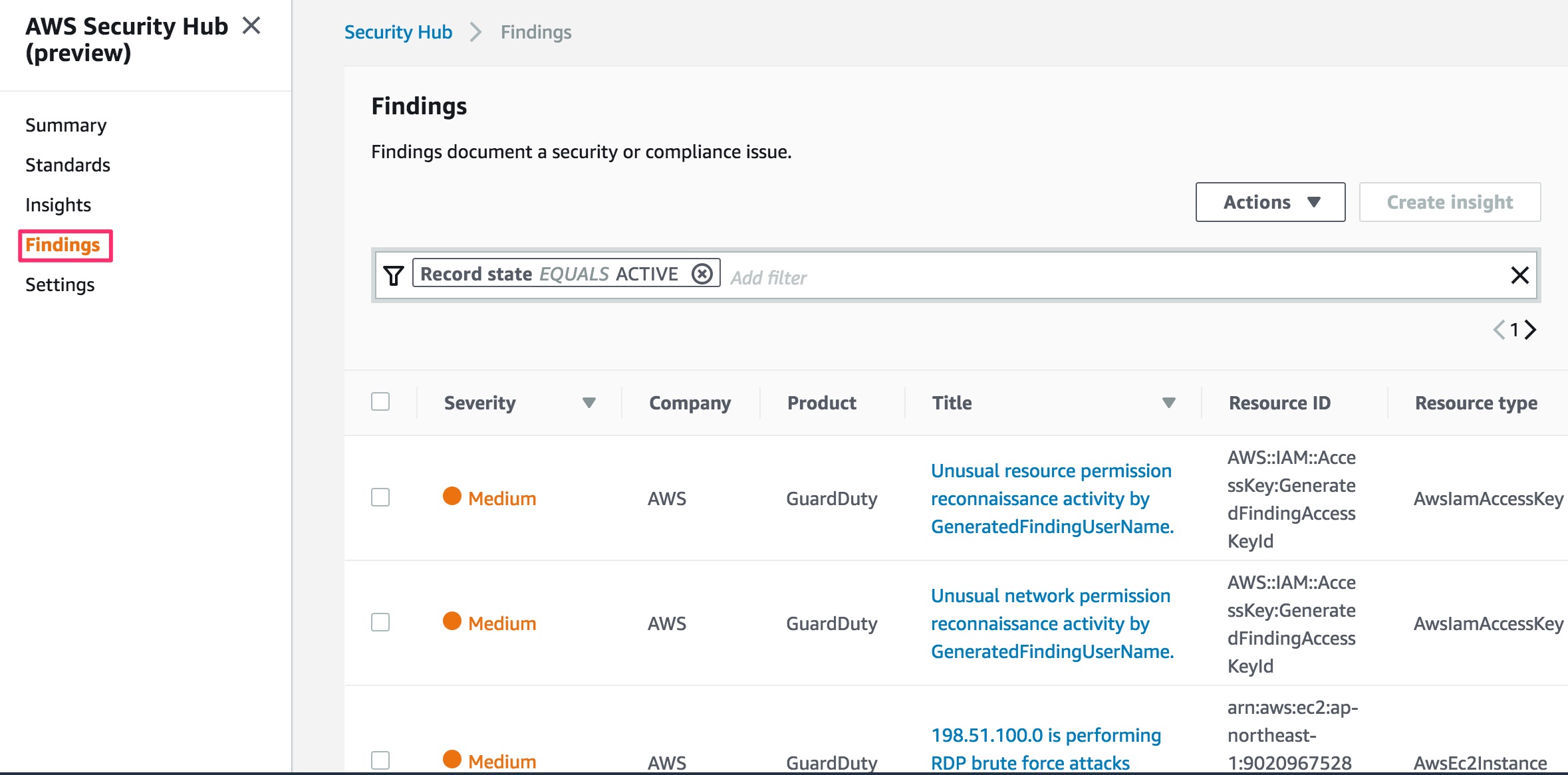Close the AWS Security Hub sidebar
Image resolution: width=1568 pixels, height=775 pixels.
click(x=251, y=26)
